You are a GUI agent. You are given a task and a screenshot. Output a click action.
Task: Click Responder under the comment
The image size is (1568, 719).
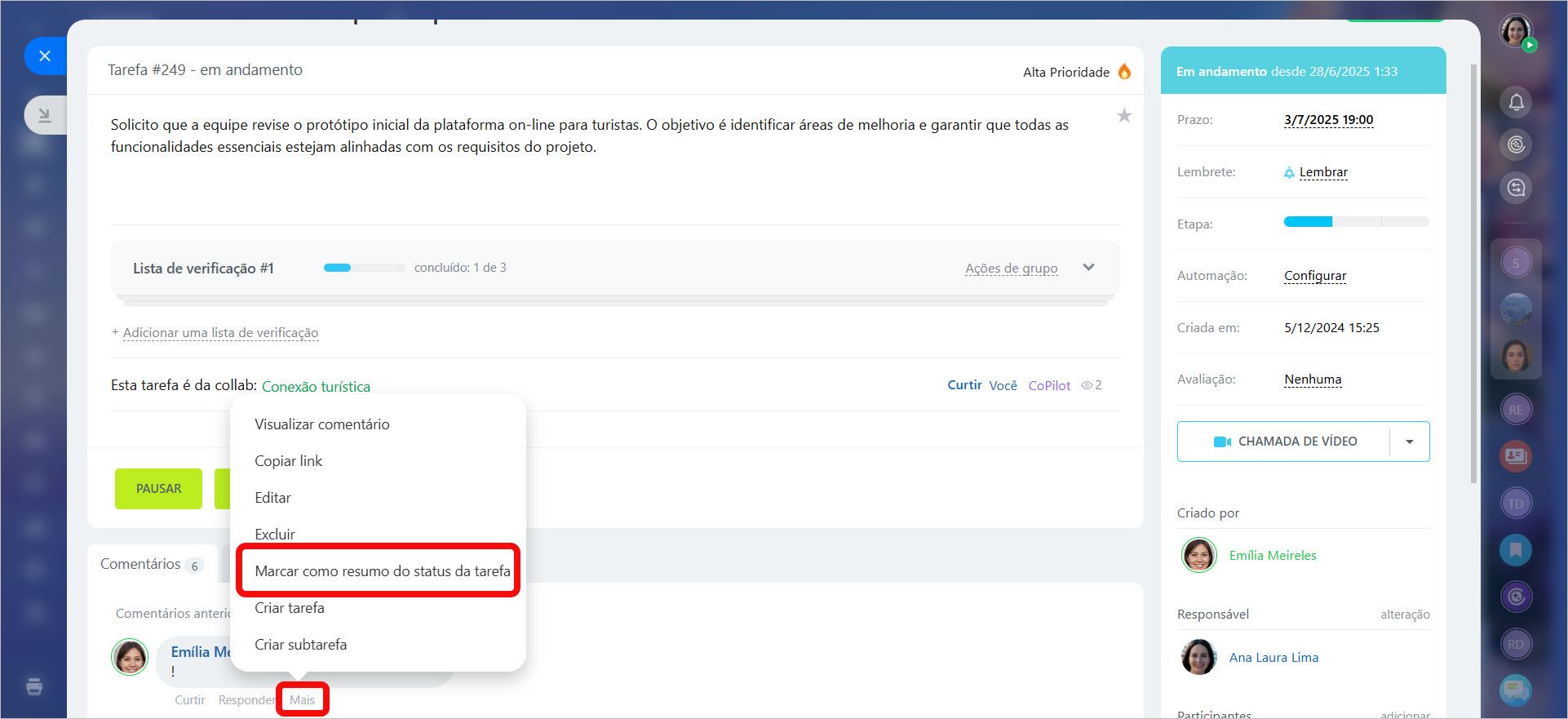click(247, 700)
